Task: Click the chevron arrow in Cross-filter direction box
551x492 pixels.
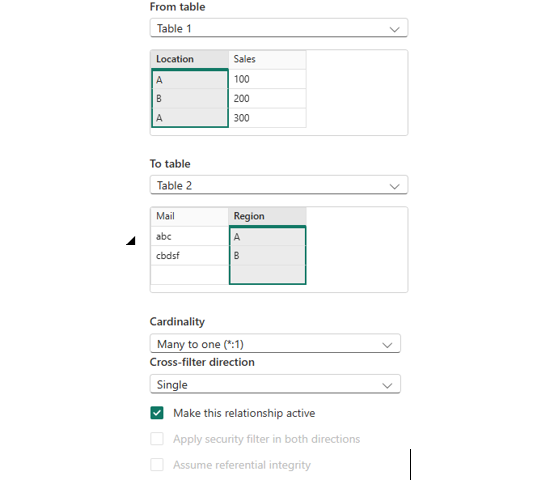Action: (x=387, y=386)
